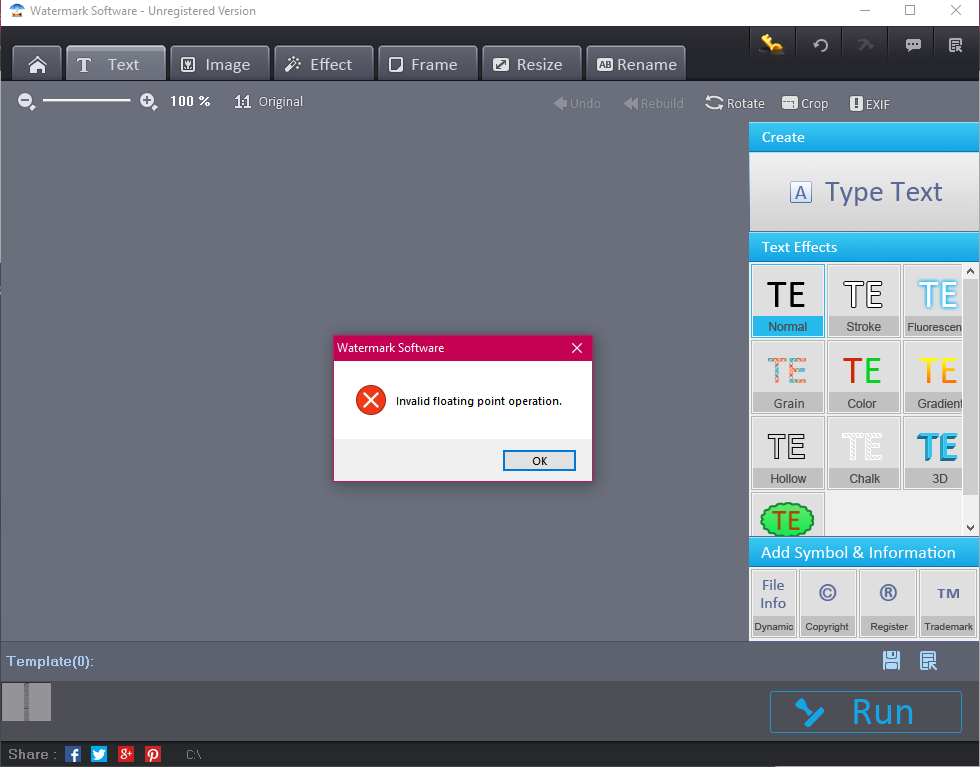Open the feedback speech bubble icon
Image resolution: width=980 pixels, height=767 pixels.
[x=912, y=45]
